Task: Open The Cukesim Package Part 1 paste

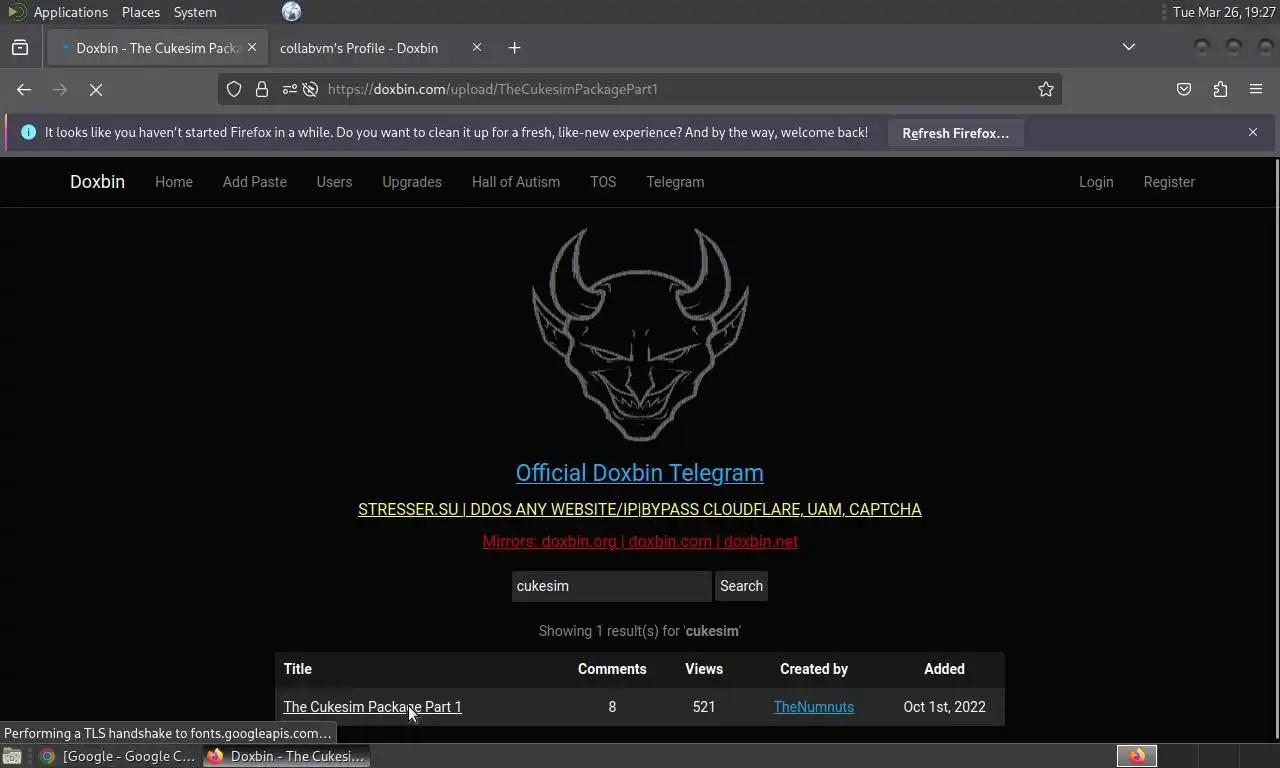Action: [x=372, y=707]
